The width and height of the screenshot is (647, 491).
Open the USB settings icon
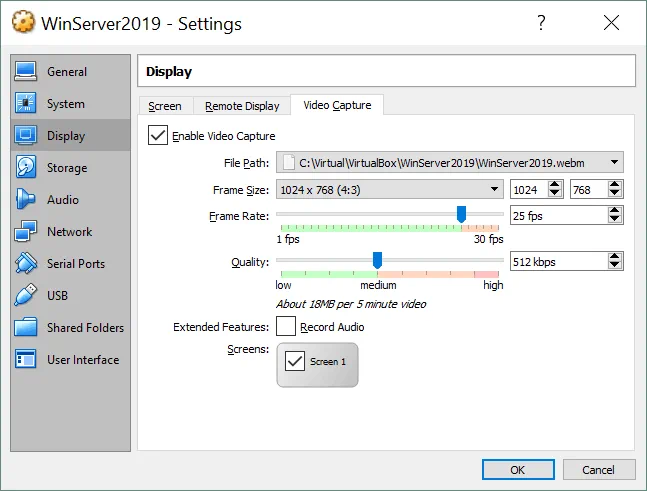coord(26,296)
